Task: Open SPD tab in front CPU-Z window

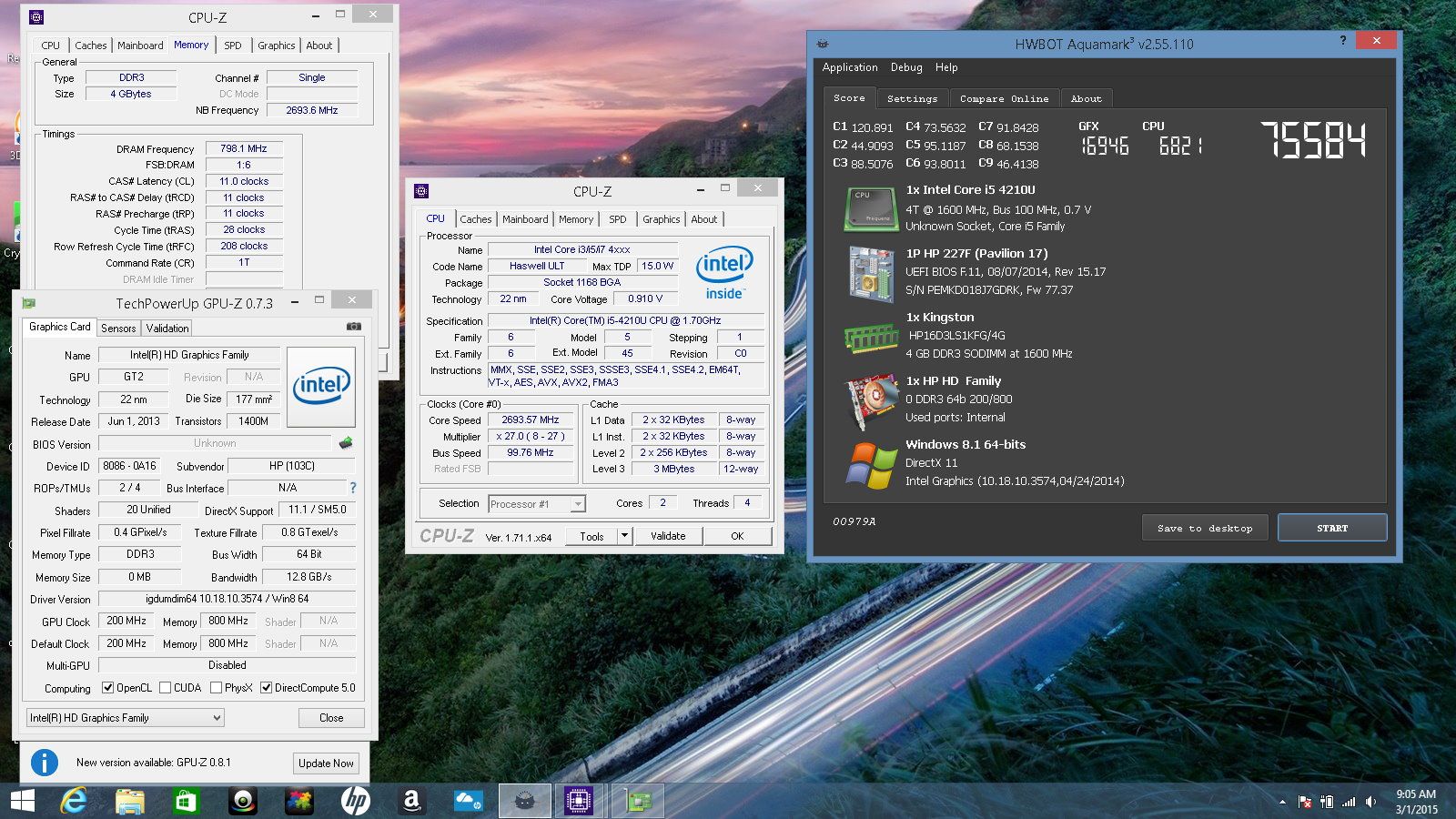Action: point(618,219)
